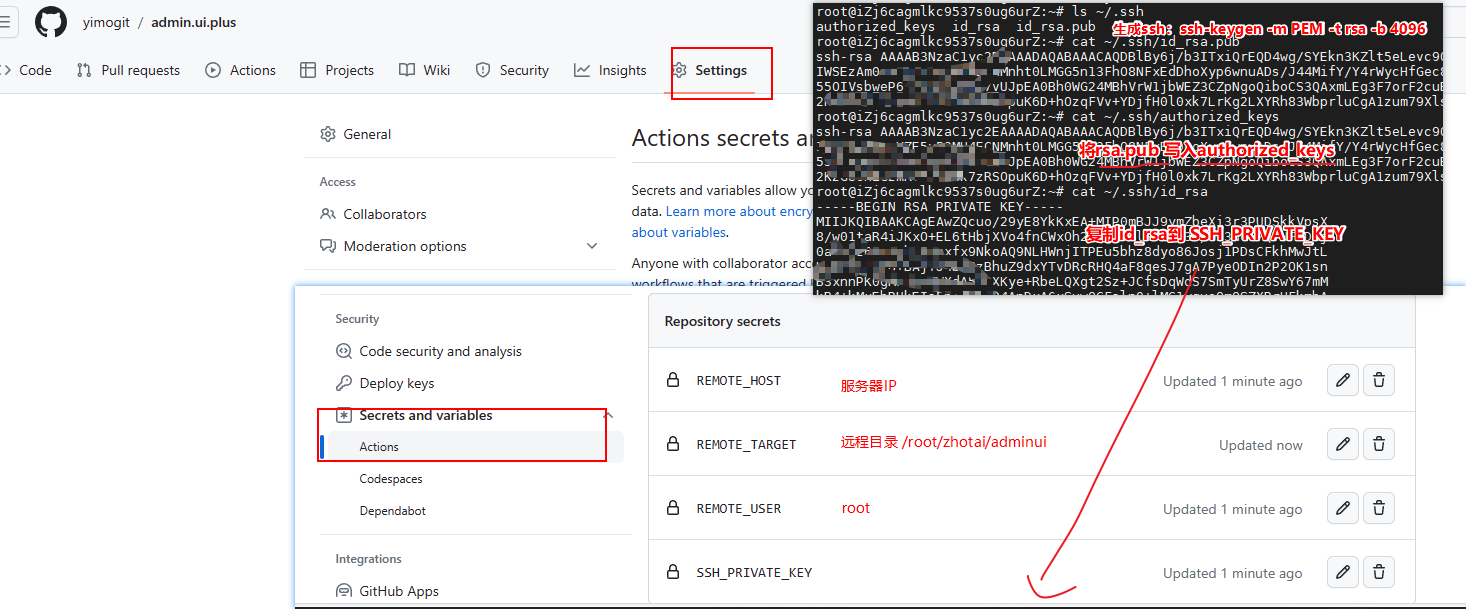Click the Repository secrets heading

[x=723, y=321]
